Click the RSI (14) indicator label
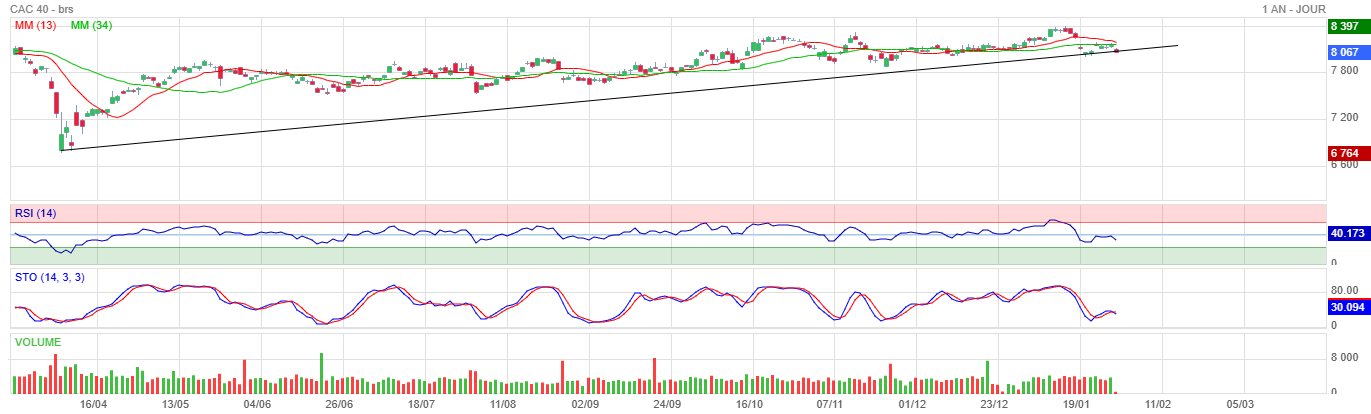This screenshot has width=1371, height=414. point(35,212)
